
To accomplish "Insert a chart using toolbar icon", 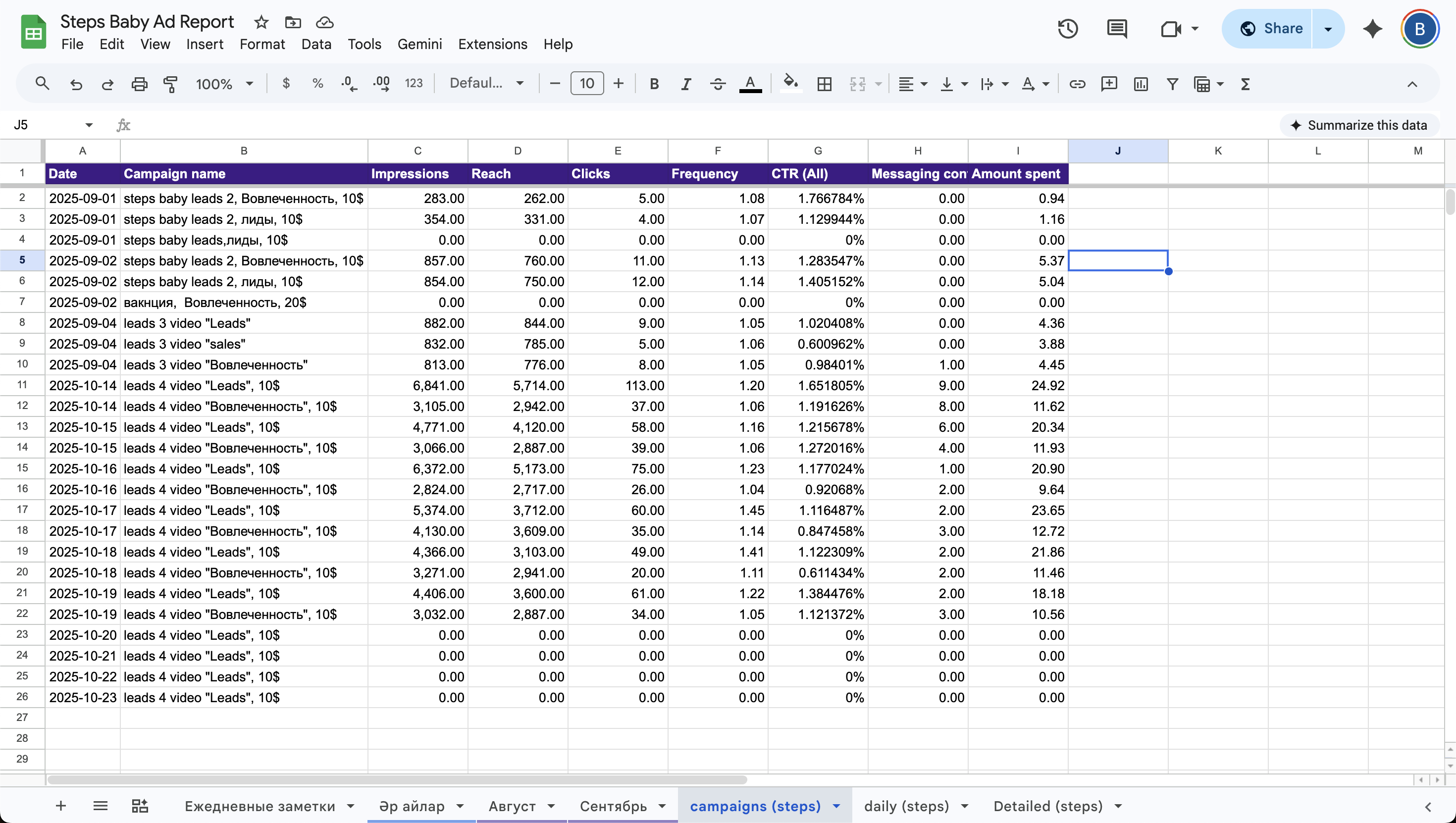I will point(1141,84).
